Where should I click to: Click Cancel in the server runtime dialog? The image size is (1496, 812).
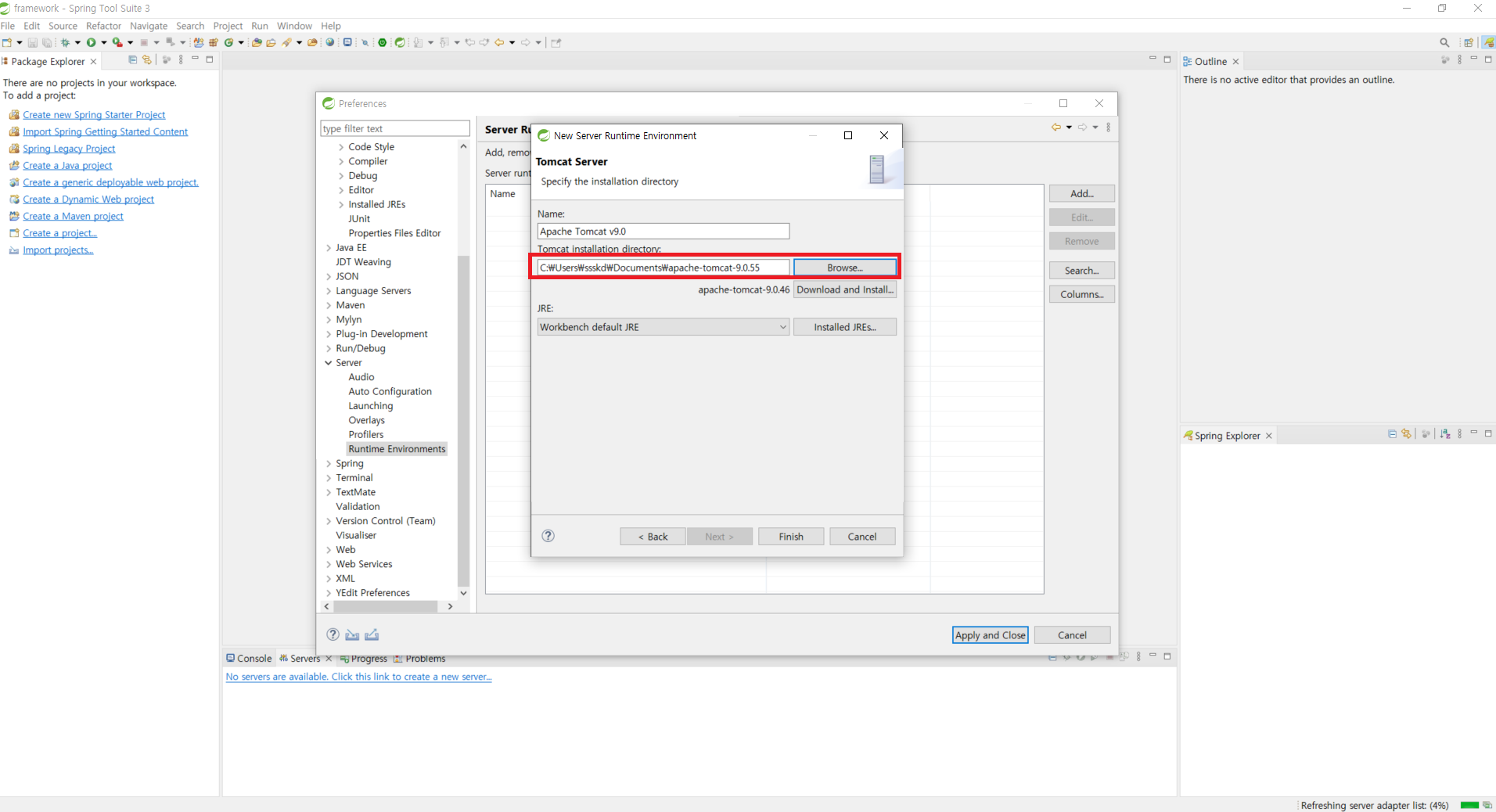click(x=862, y=537)
